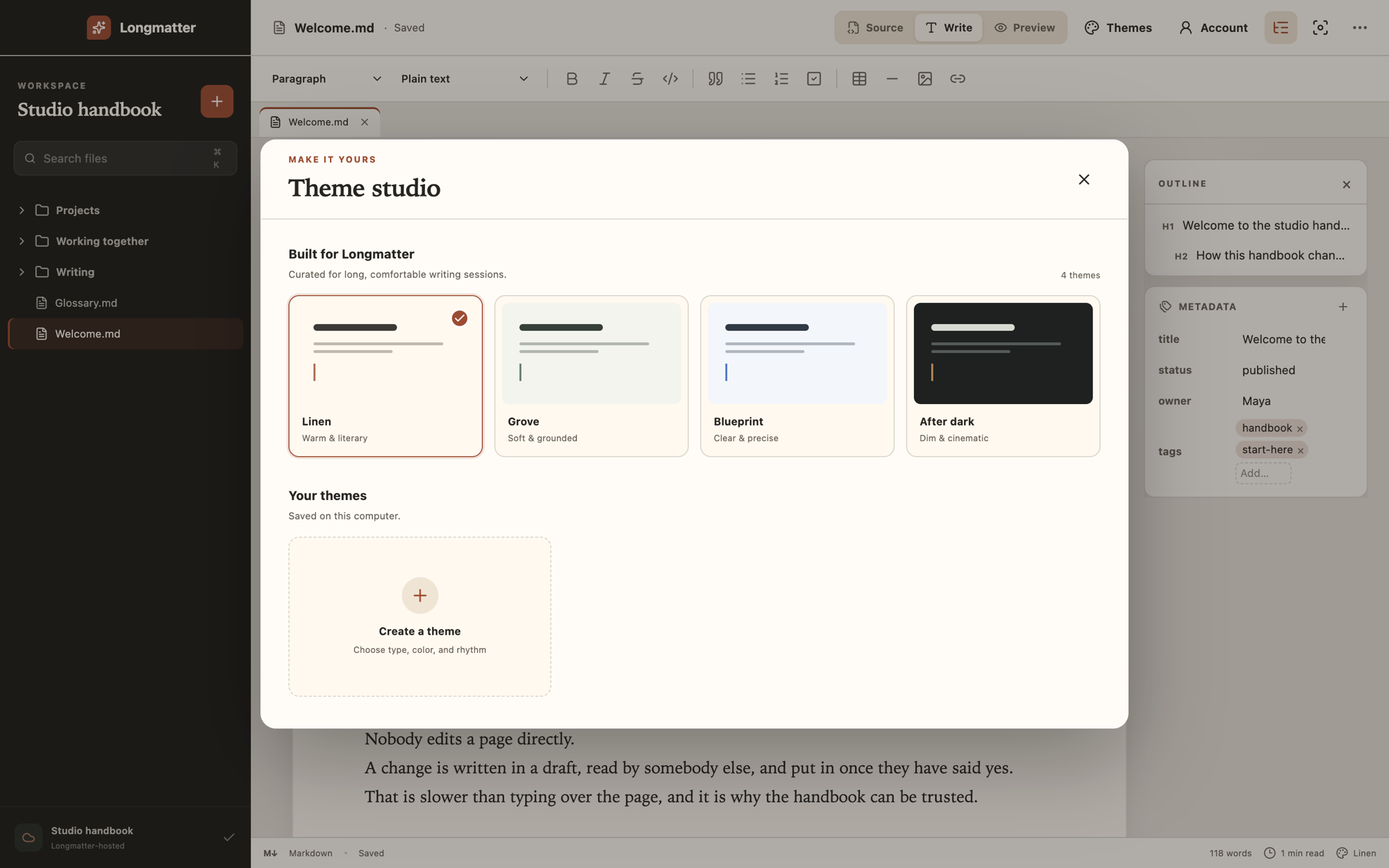Toggle the outline sidebar panel icon

(x=1281, y=28)
